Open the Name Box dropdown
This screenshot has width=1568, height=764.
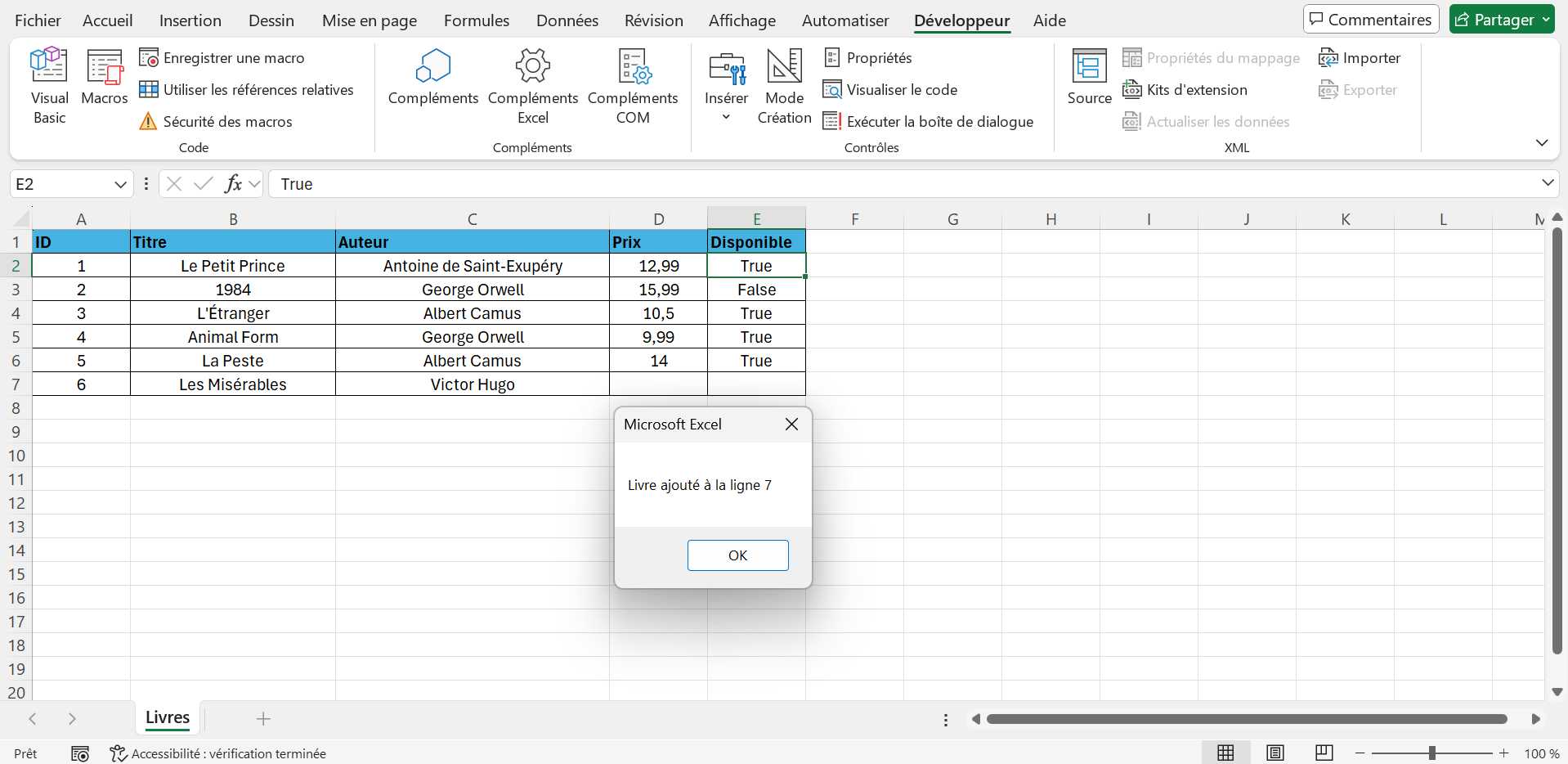click(x=120, y=185)
